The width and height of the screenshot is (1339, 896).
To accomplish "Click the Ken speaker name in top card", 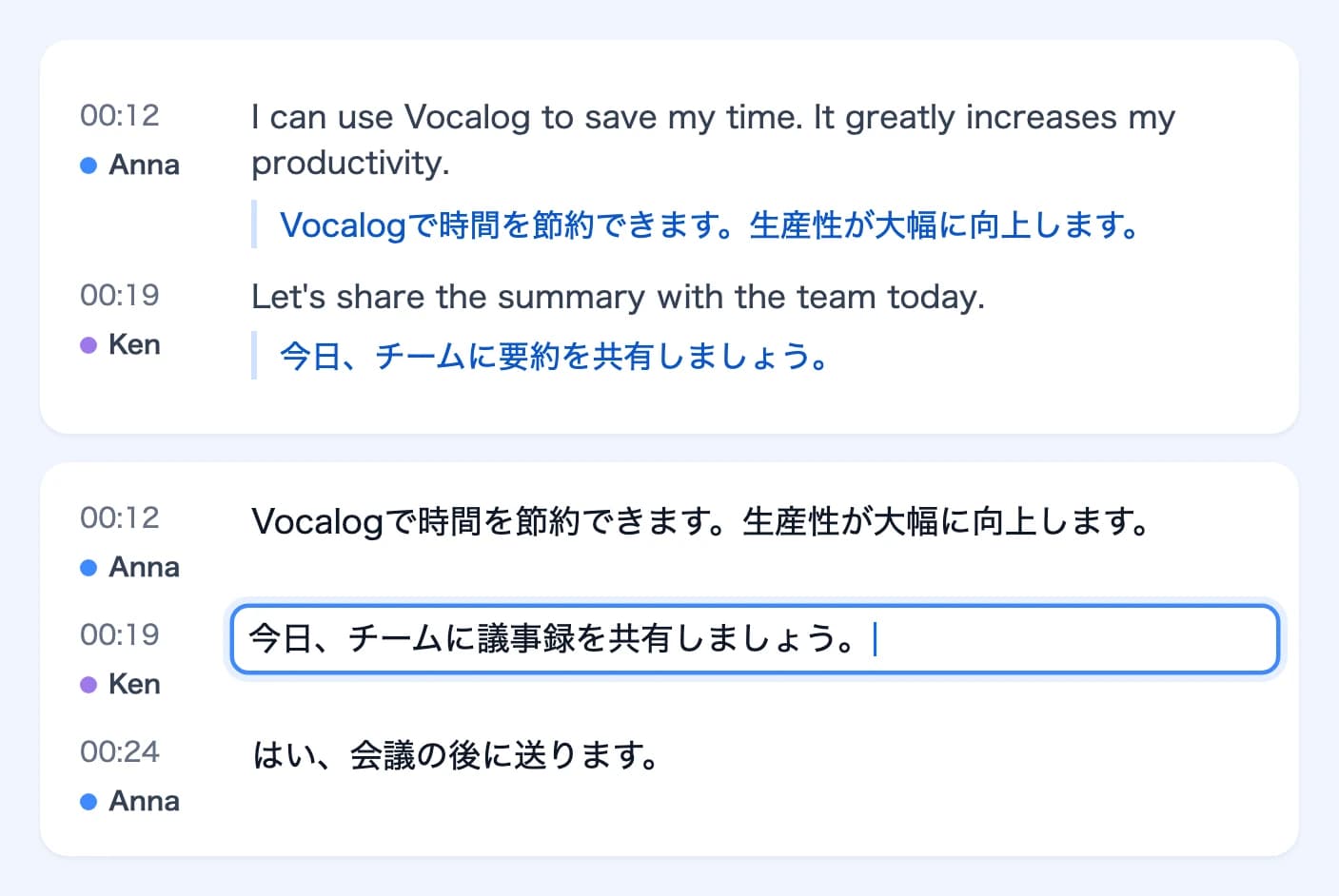I will coord(134,344).
